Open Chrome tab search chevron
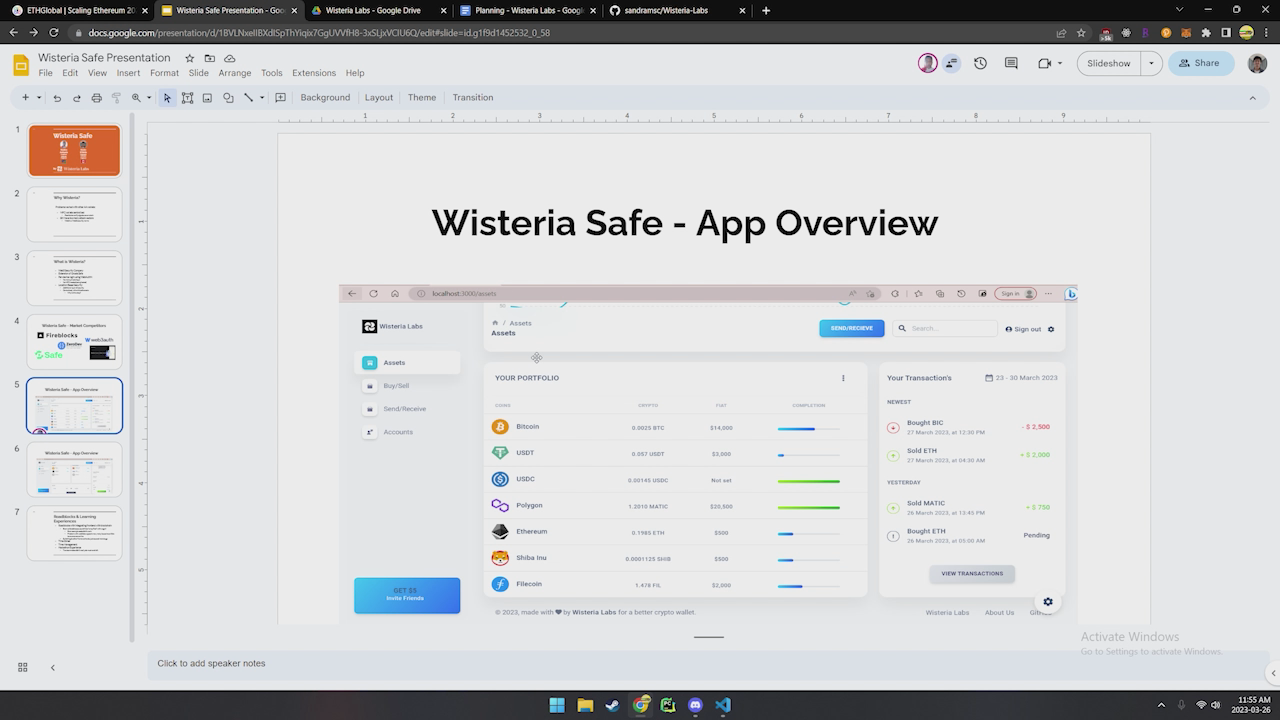The width and height of the screenshot is (1280, 720). point(1181,10)
